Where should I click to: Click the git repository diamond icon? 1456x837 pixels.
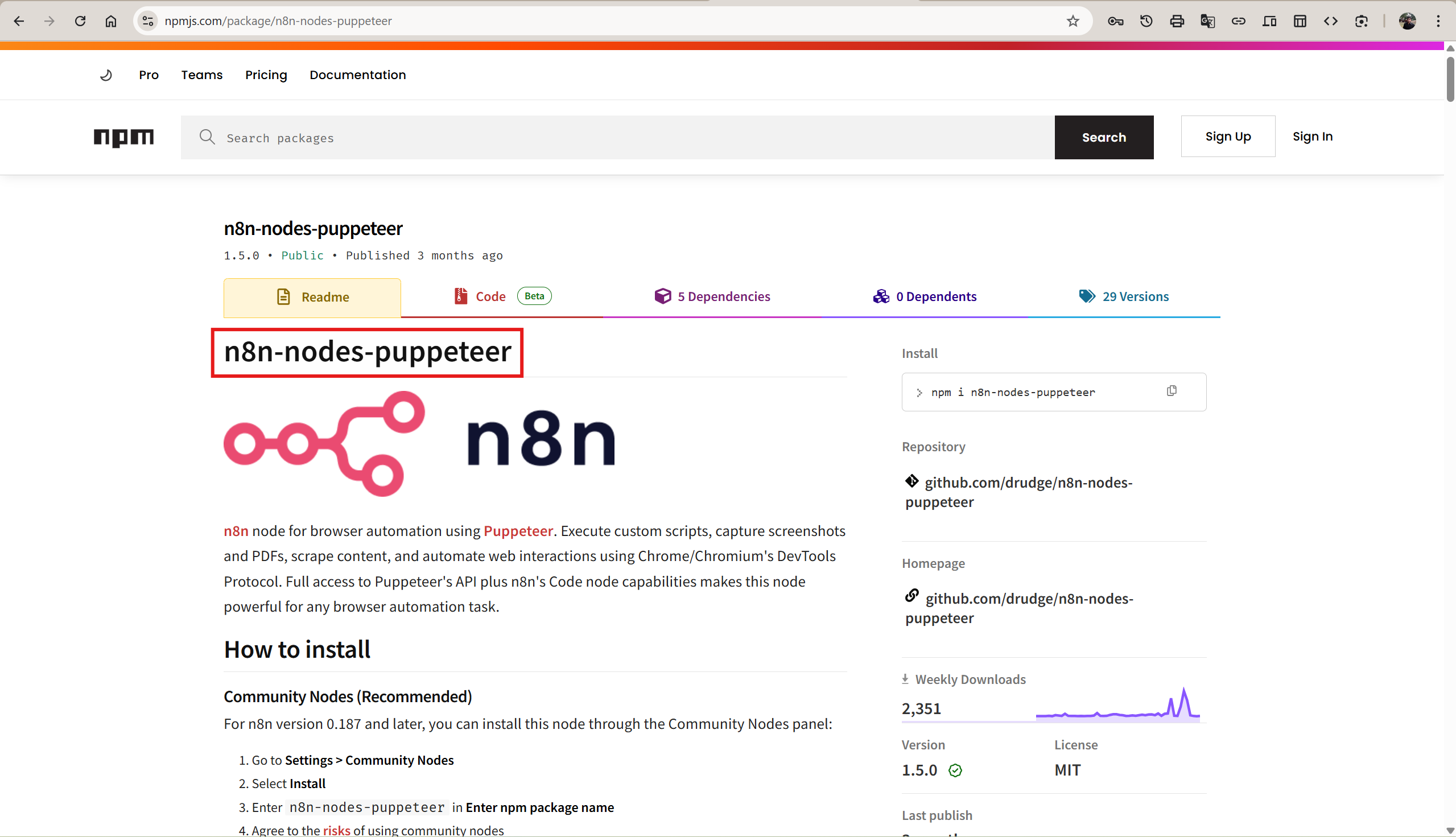pyautogui.click(x=911, y=481)
